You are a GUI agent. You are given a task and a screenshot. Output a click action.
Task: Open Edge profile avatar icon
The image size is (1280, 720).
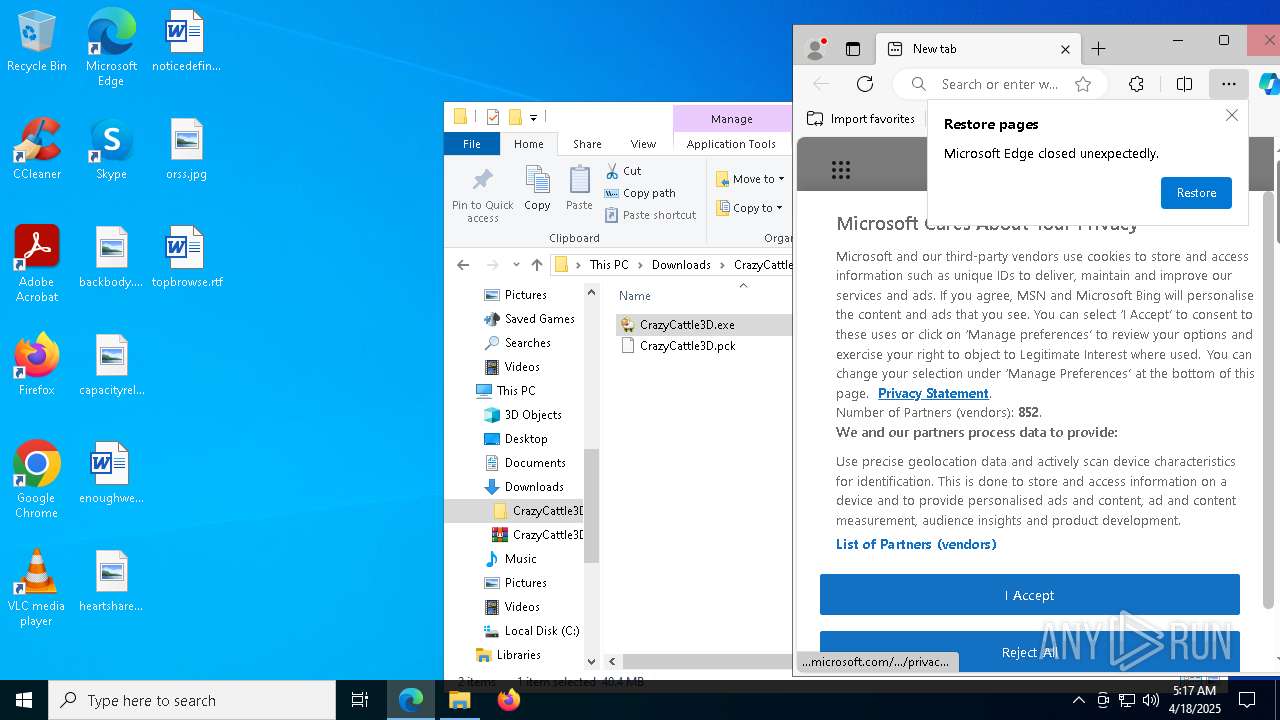click(x=815, y=48)
